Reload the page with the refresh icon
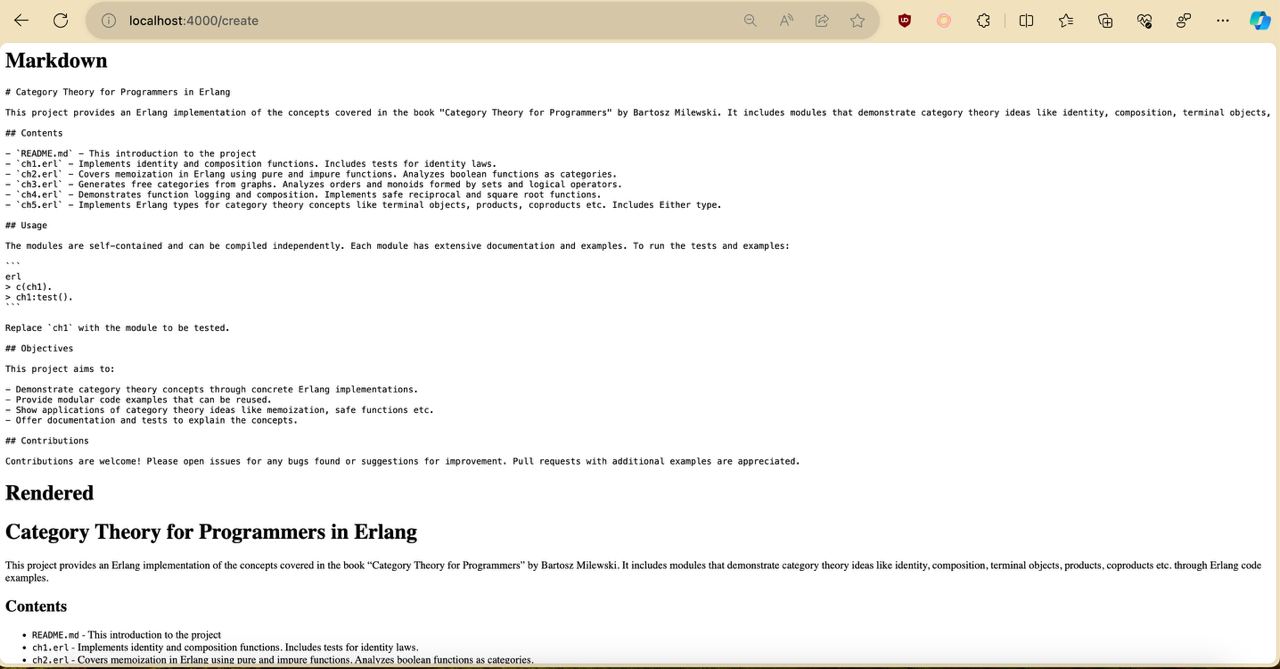1280x669 pixels. (60, 20)
